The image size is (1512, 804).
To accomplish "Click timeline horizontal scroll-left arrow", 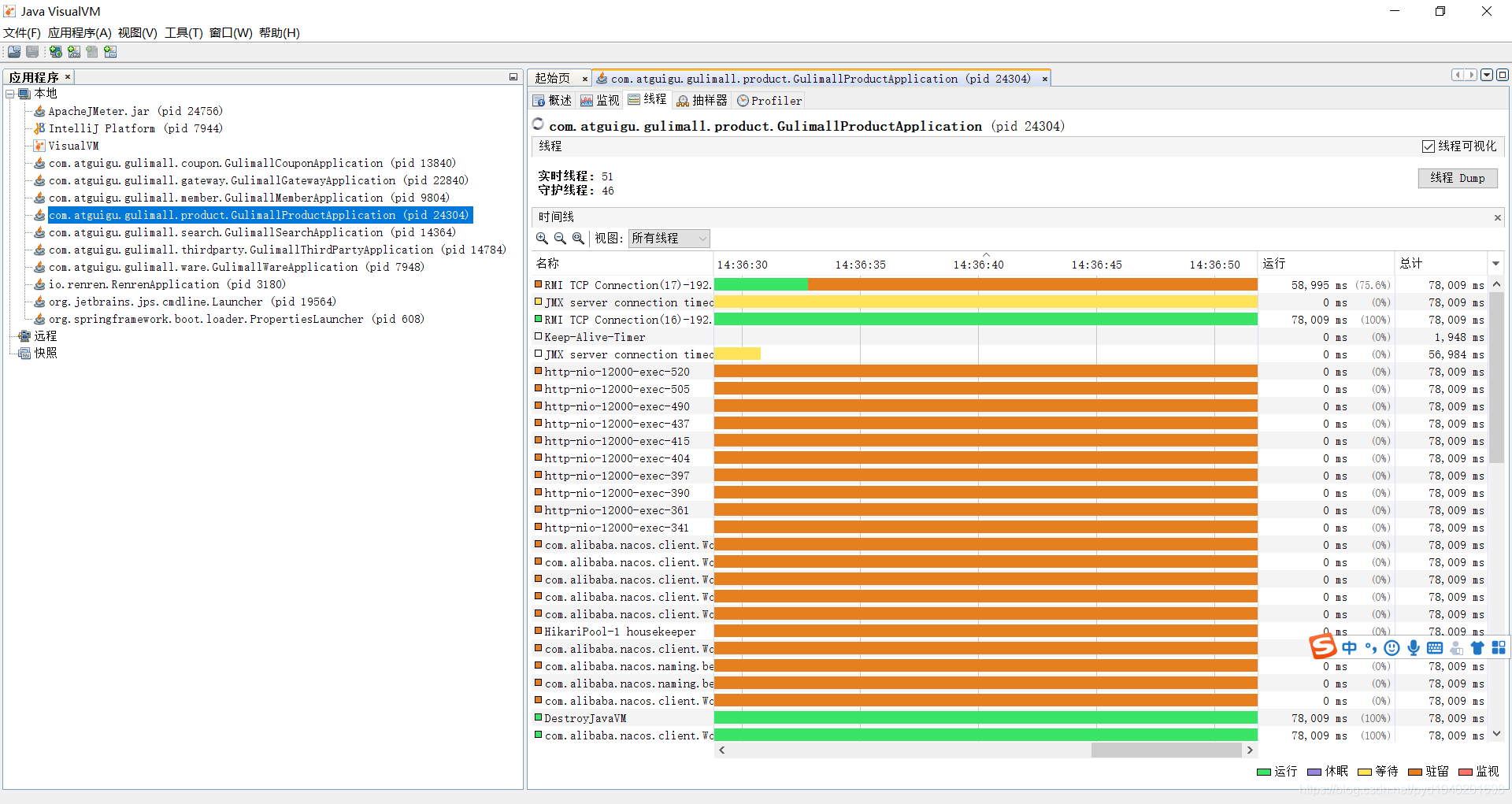I will click(721, 750).
